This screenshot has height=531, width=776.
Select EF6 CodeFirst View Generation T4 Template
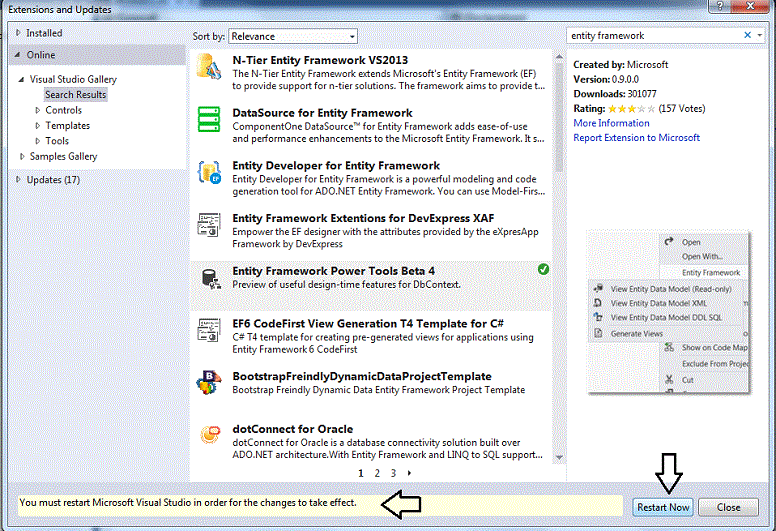[x=368, y=324]
